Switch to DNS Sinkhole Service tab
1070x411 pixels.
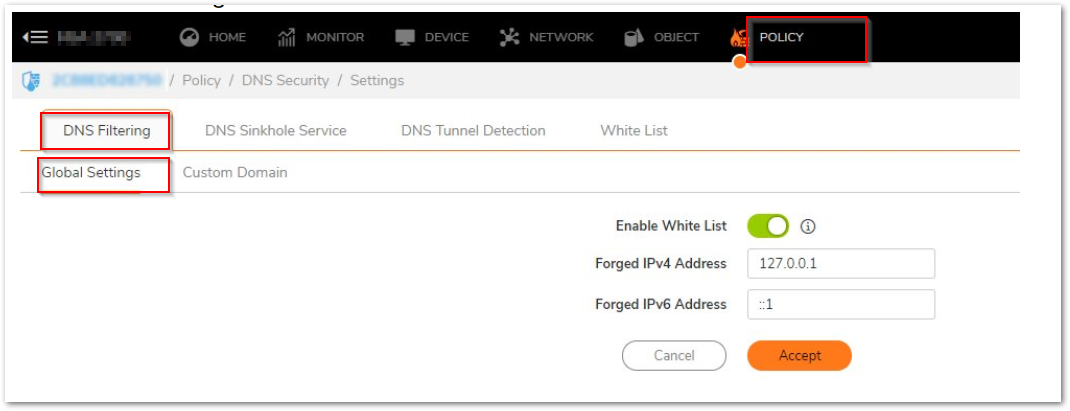pyautogui.click(x=275, y=130)
